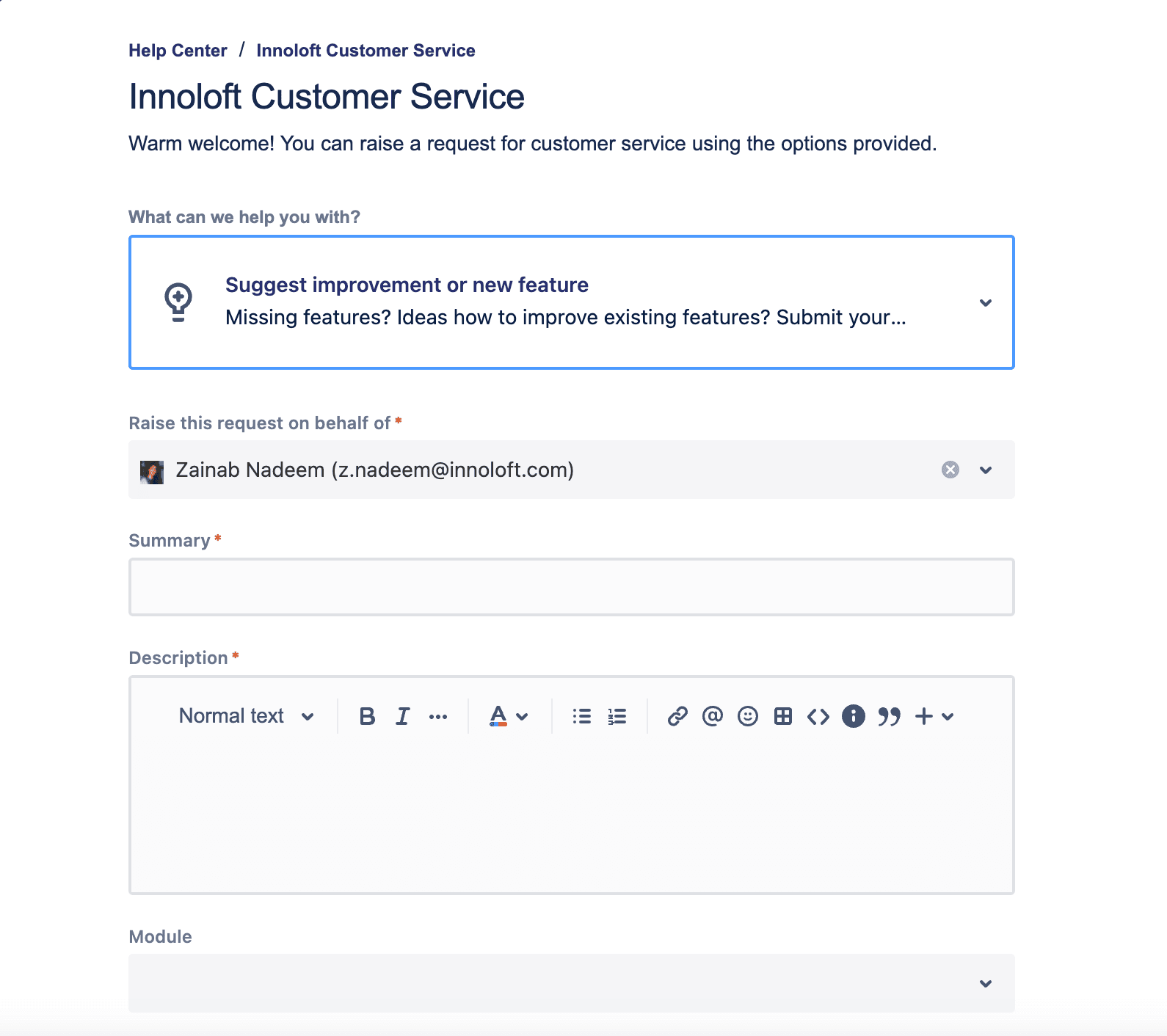Click into the Summary input field
This screenshot has height=1036, width=1167.
pos(571,587)
